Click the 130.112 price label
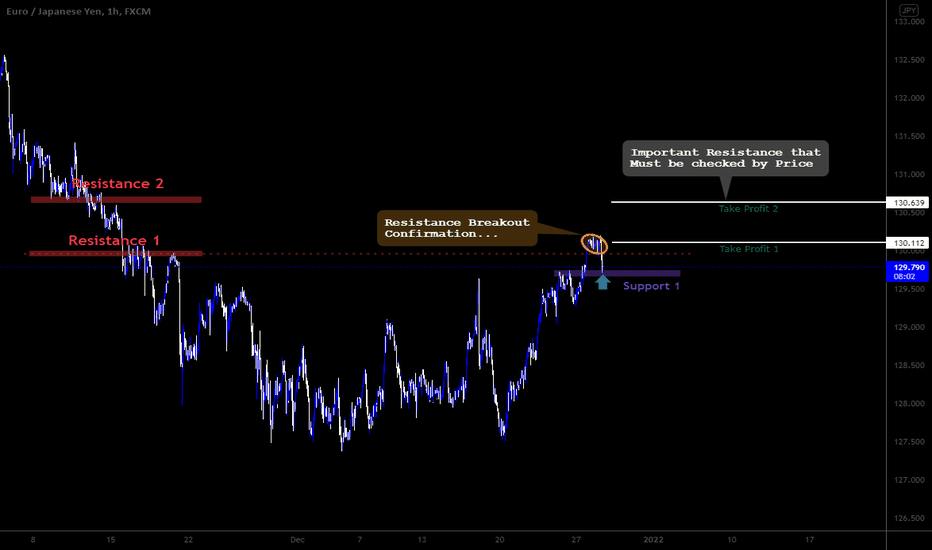Viewport: 932px width, 550px height. 907,243
